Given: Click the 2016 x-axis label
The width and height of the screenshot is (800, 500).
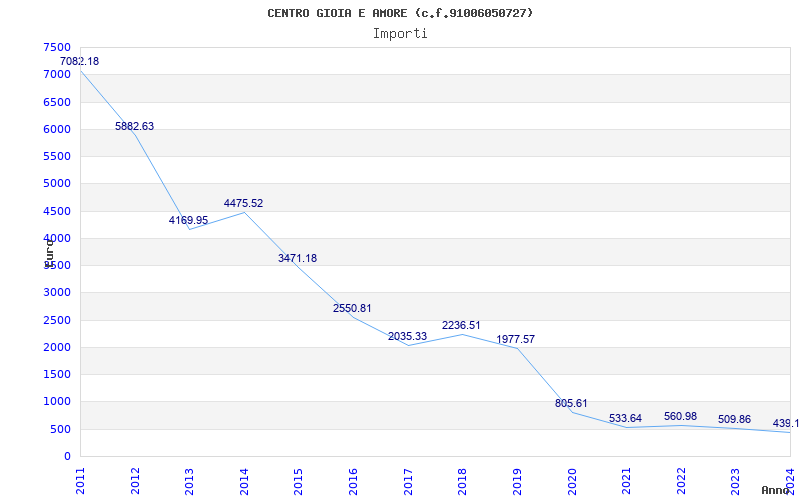Looking at the screenshot, I should (x=354, y=481).
